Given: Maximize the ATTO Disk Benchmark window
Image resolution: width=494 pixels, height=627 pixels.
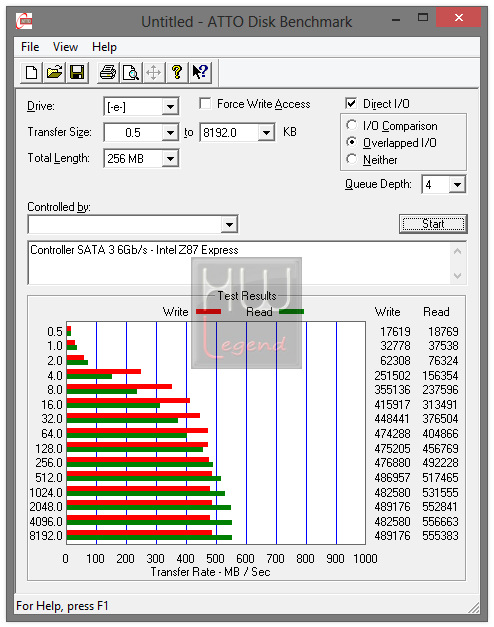Looking at the screenshot, I should (423, 18).
